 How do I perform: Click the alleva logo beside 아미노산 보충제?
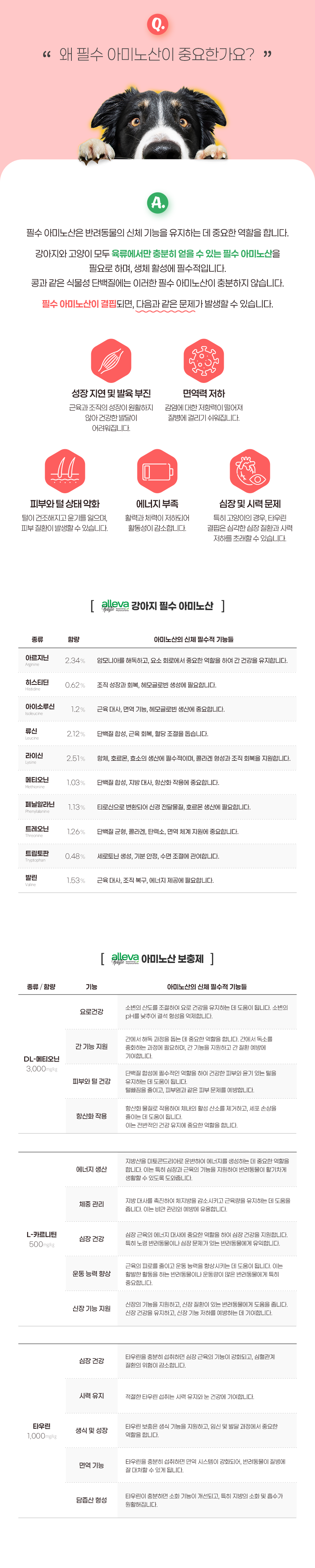point(125,959)
